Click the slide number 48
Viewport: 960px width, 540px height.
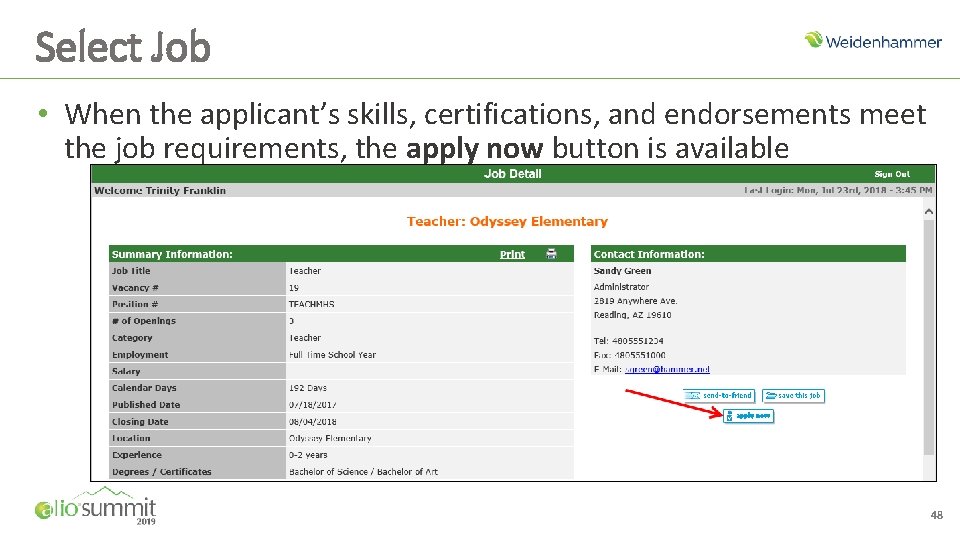pos(936,515)
